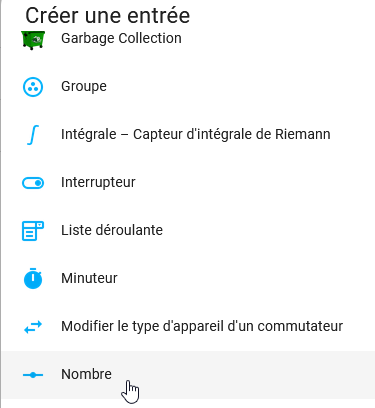Open Intégrale – Capteur d'intégrale de Riemann
Viewport: 375px width, 408px height.
coord(196,134)
